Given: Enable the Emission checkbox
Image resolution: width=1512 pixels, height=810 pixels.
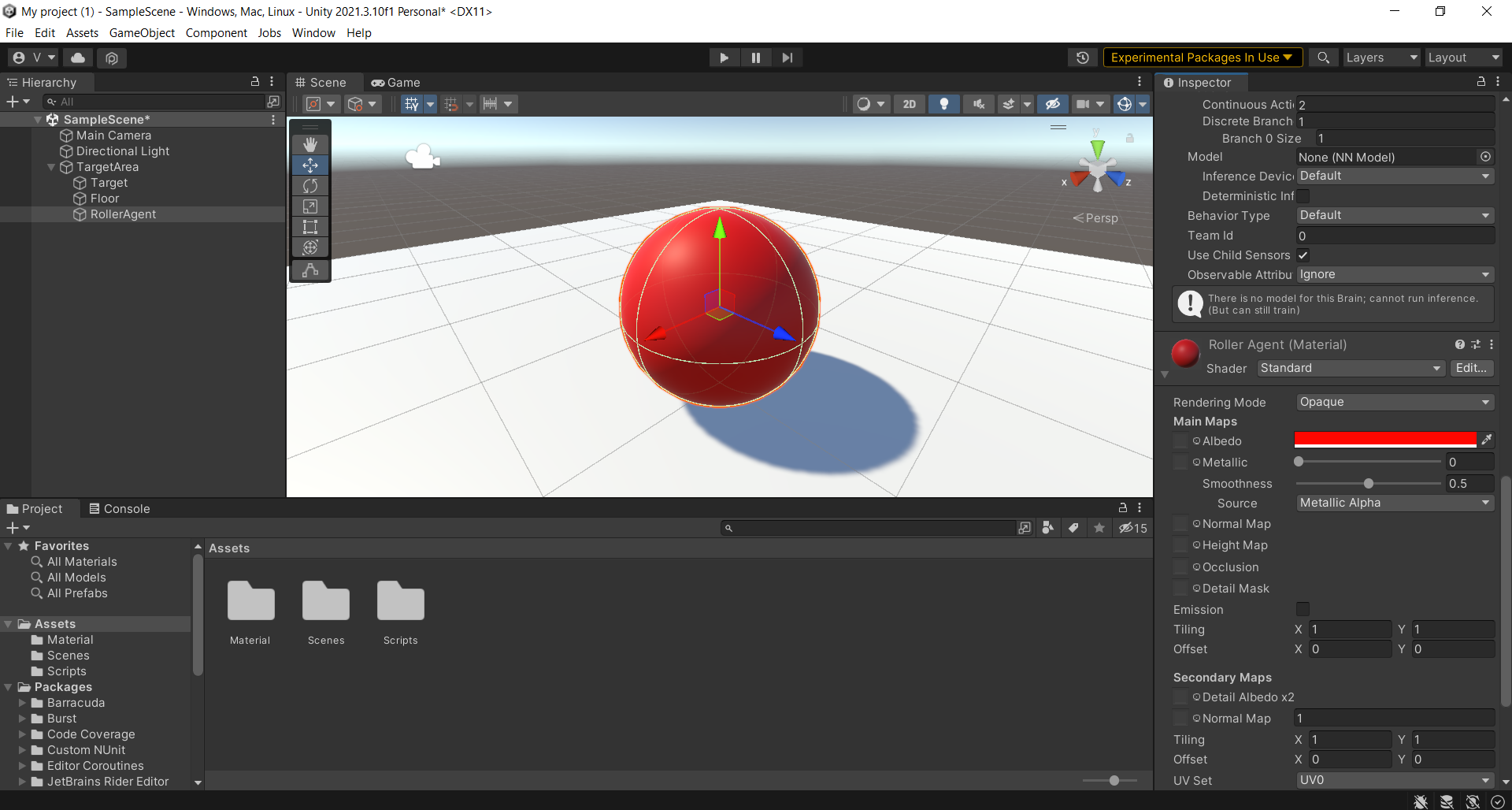Looking at the screenshot, I should pyautogui.click(x=1303, y=609).
